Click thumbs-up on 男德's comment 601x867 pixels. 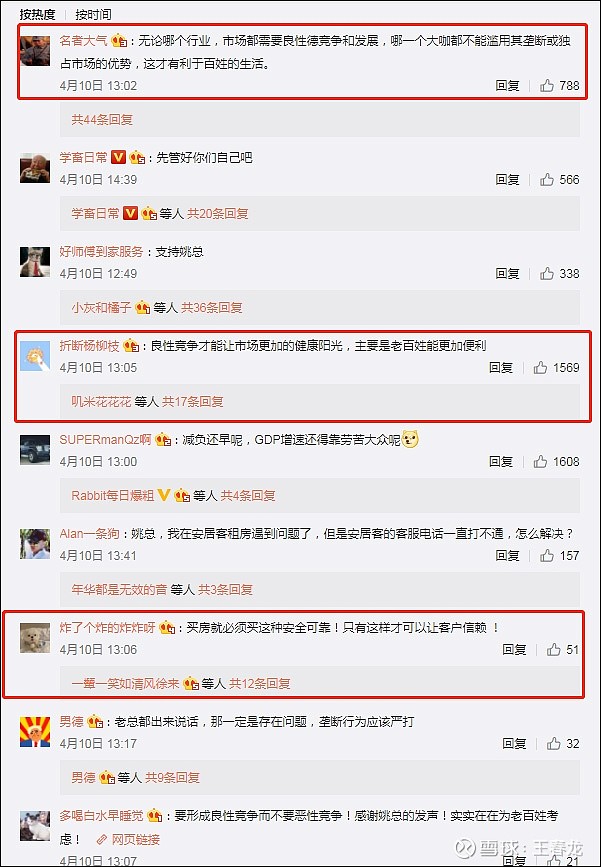coord(553,744)
